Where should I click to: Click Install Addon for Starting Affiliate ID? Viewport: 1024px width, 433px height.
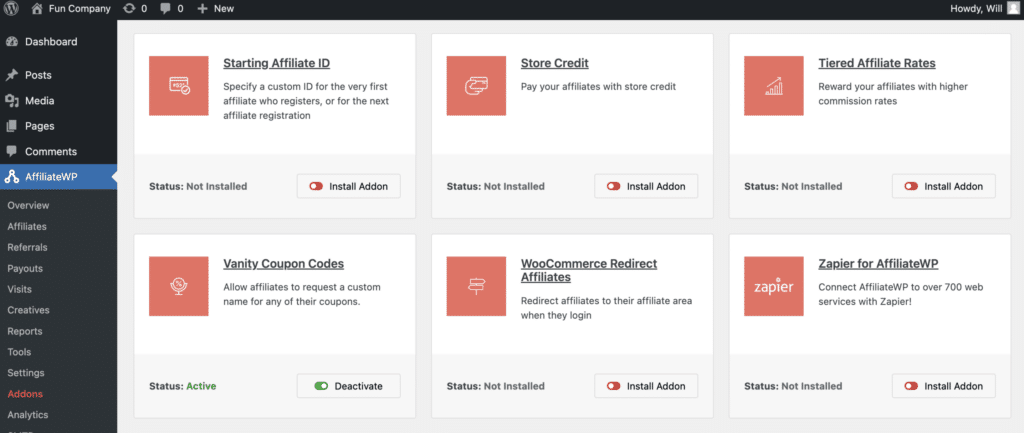349,186
